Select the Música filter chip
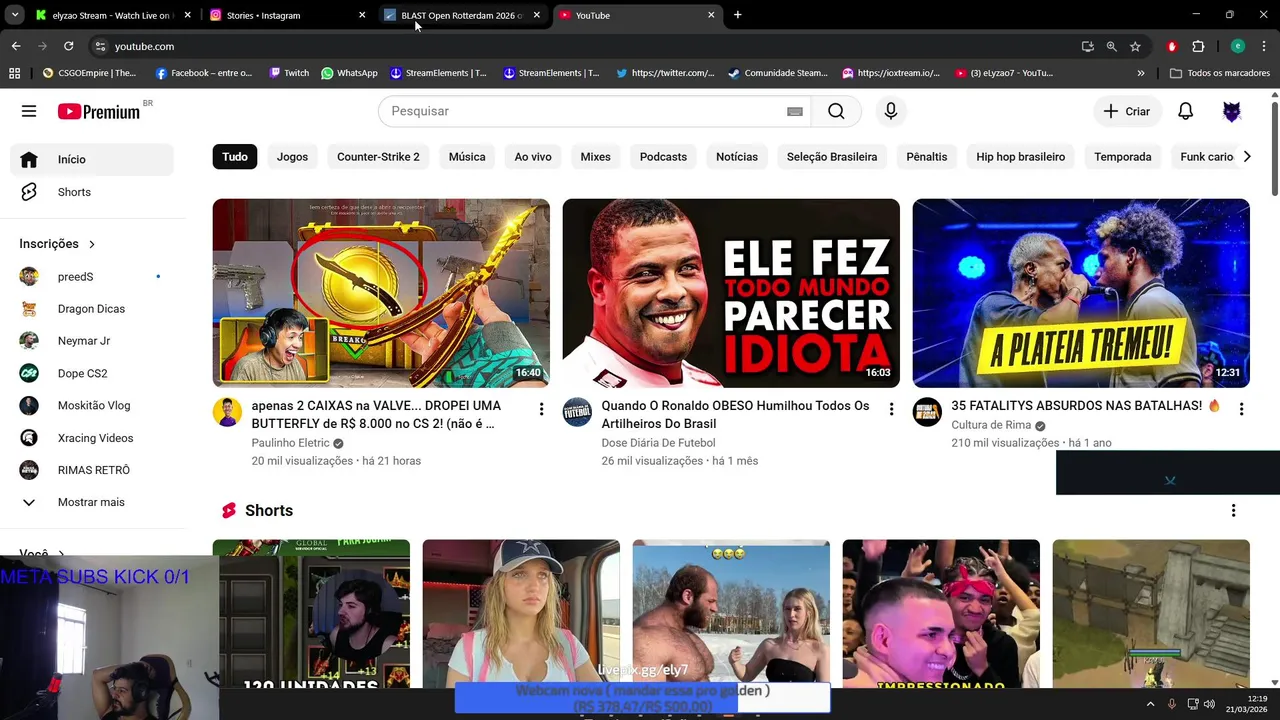The height and width of the screenshot is (720, 1280). tap(467, 157)
